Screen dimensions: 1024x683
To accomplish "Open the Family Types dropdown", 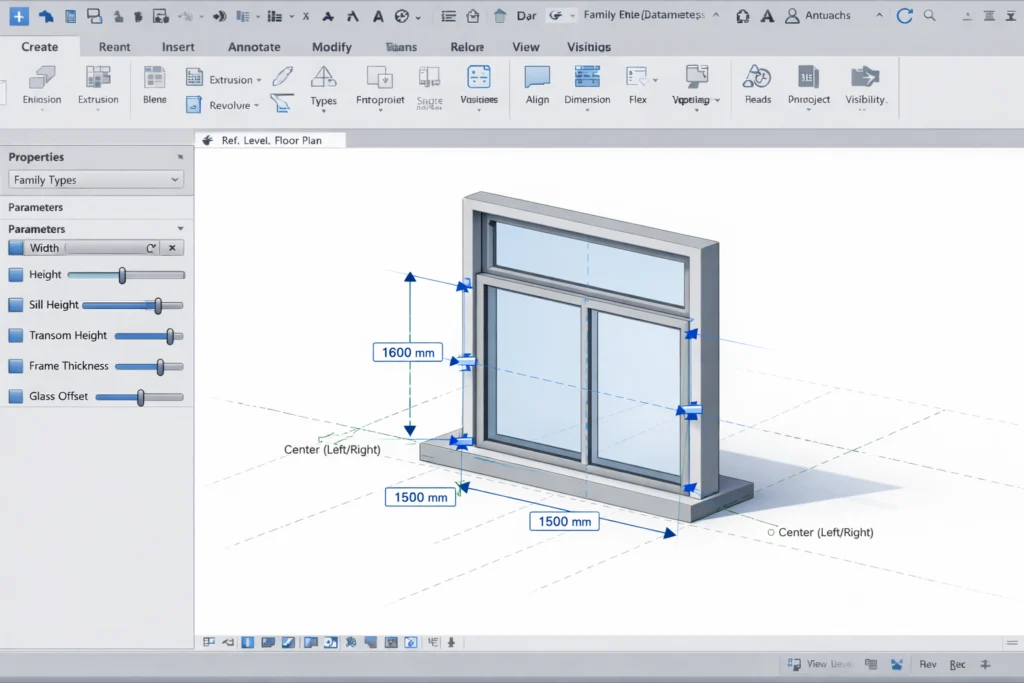I will coord(96,180).
